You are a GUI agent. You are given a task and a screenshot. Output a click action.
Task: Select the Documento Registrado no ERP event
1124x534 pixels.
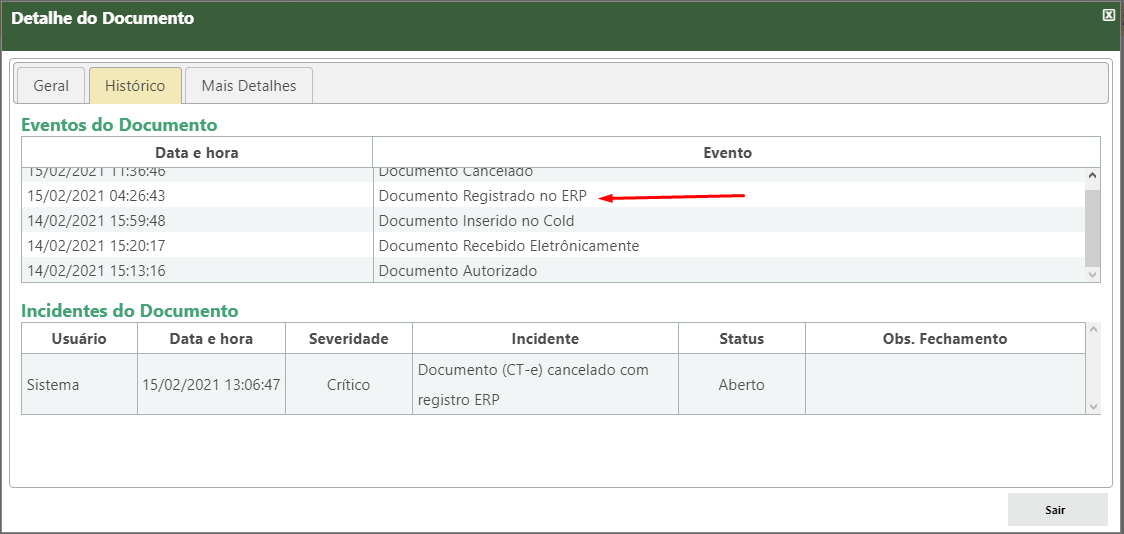(482, 196)
